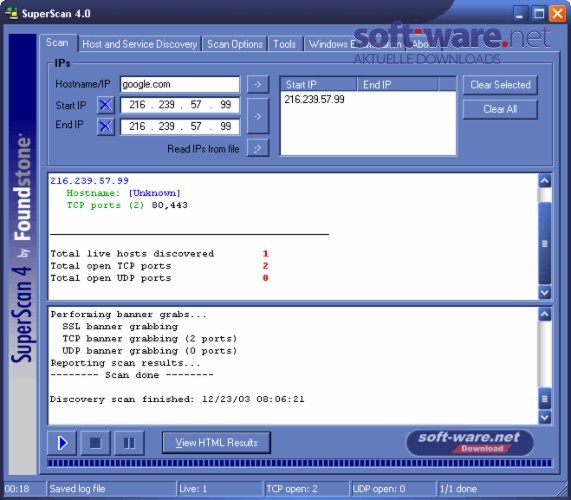Click the Total live hosts discovered line
Viewport: 571px width, 500px height.
[x=160, y=253]
